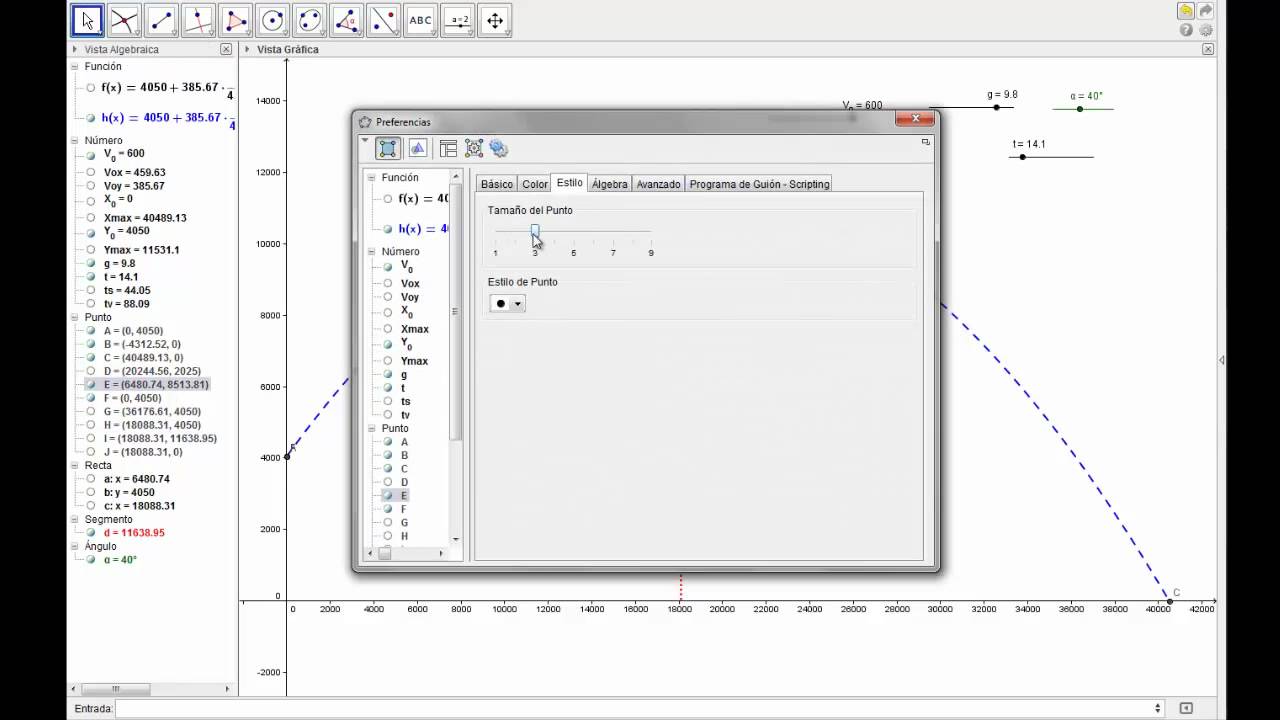1280x720 pixels.
Task: Switch to Color tab
Action: coord(535,184)
